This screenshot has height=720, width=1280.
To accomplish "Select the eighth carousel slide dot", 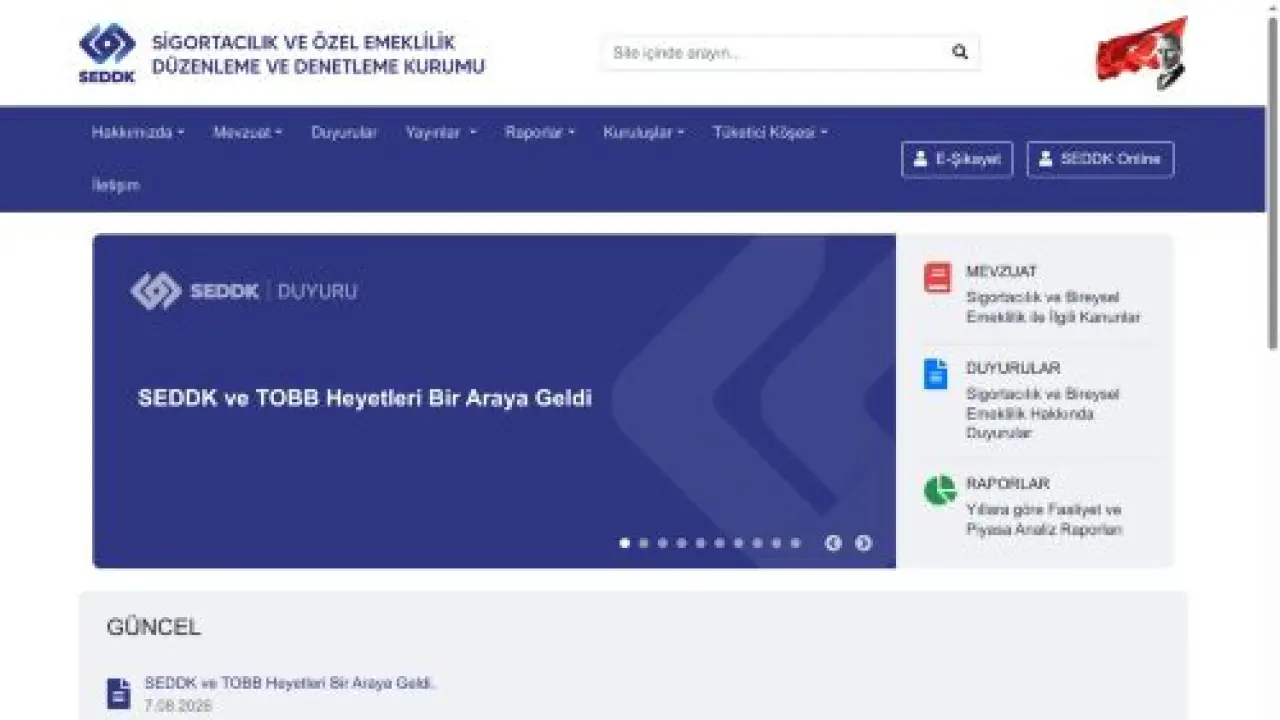I will coord(758,543).
